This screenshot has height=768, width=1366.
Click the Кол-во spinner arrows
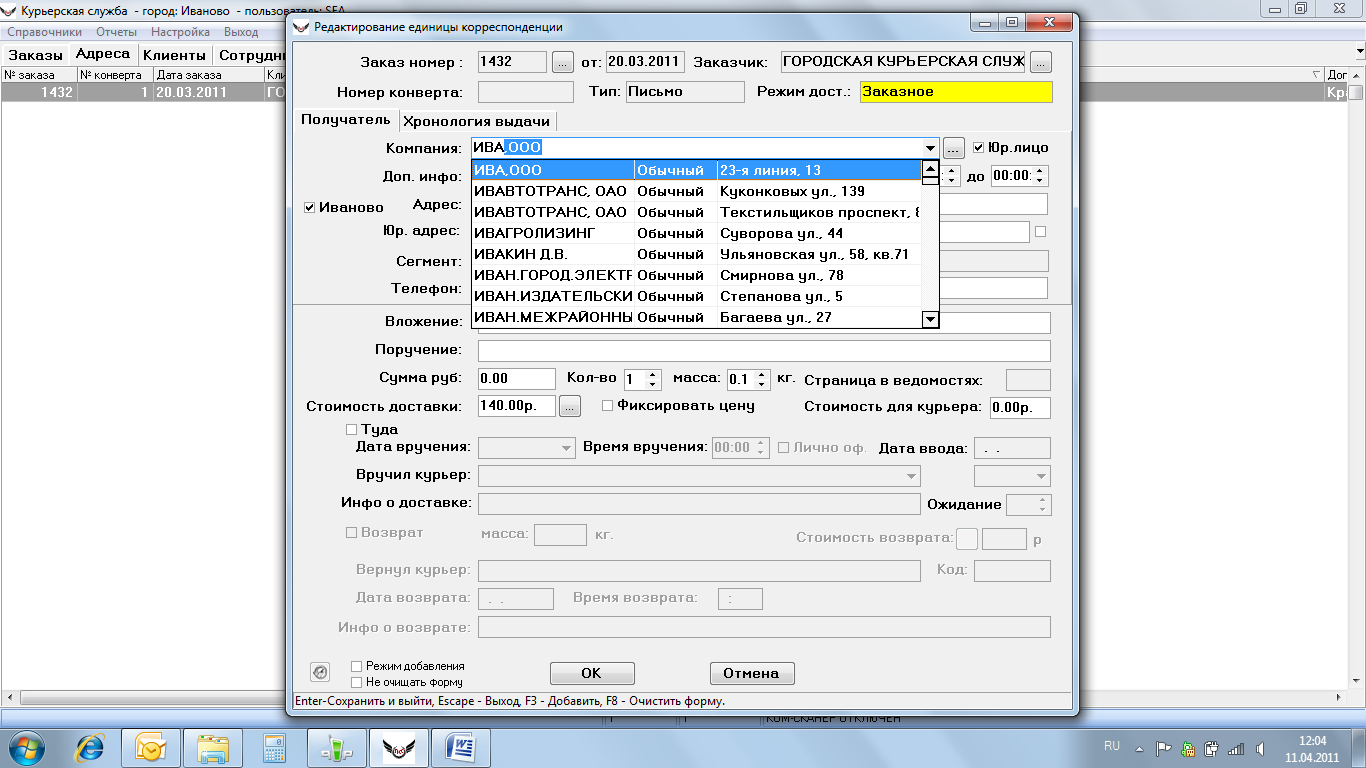coord(653,379)
